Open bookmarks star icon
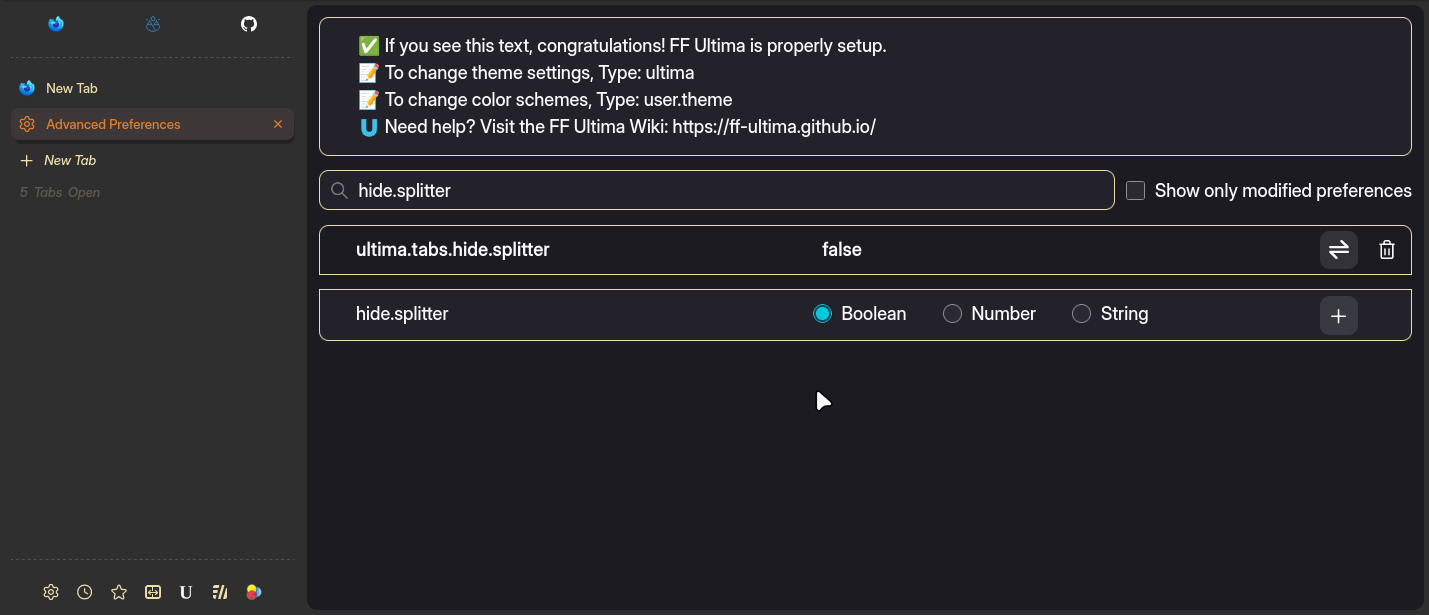This screenshot has height=615, width=1429. click(119, 592)
